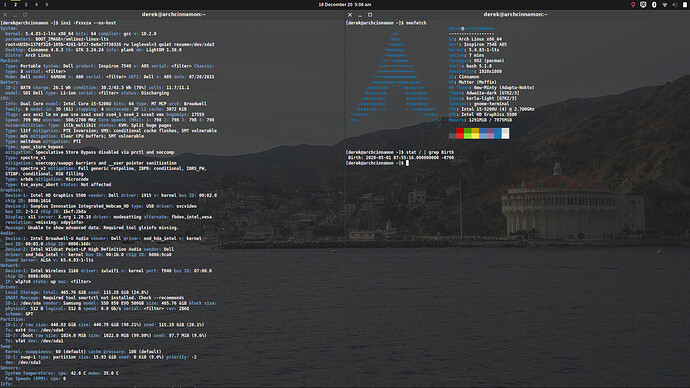Click the 'Desktop: Cinnamon 4.8.3' line
Screen dimensions: 690x388
(94, 50)
